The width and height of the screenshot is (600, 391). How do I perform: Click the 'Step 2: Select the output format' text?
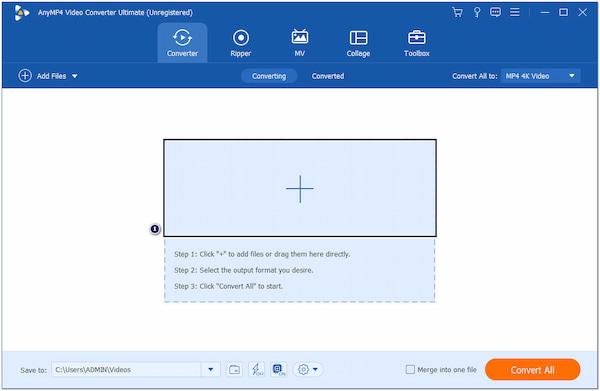[244, 270]
